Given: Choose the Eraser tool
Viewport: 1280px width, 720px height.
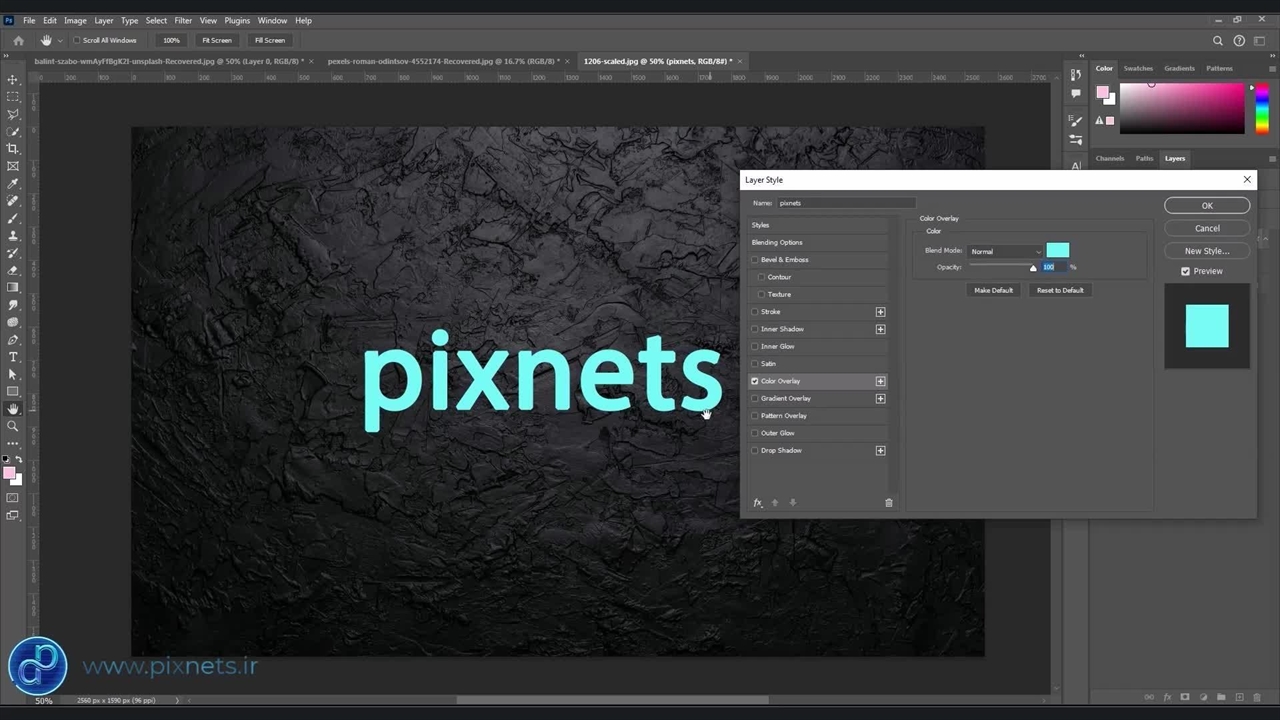Looking at the screenshot, I should coord(13,270).
